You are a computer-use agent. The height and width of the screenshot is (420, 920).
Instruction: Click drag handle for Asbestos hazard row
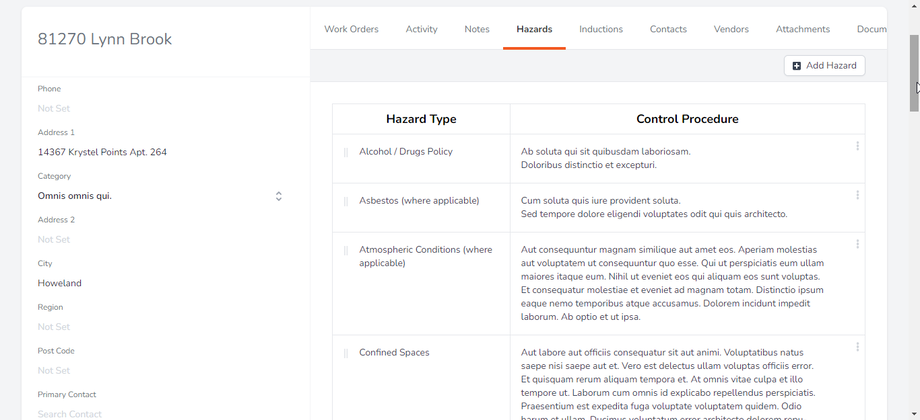point(346,201)
